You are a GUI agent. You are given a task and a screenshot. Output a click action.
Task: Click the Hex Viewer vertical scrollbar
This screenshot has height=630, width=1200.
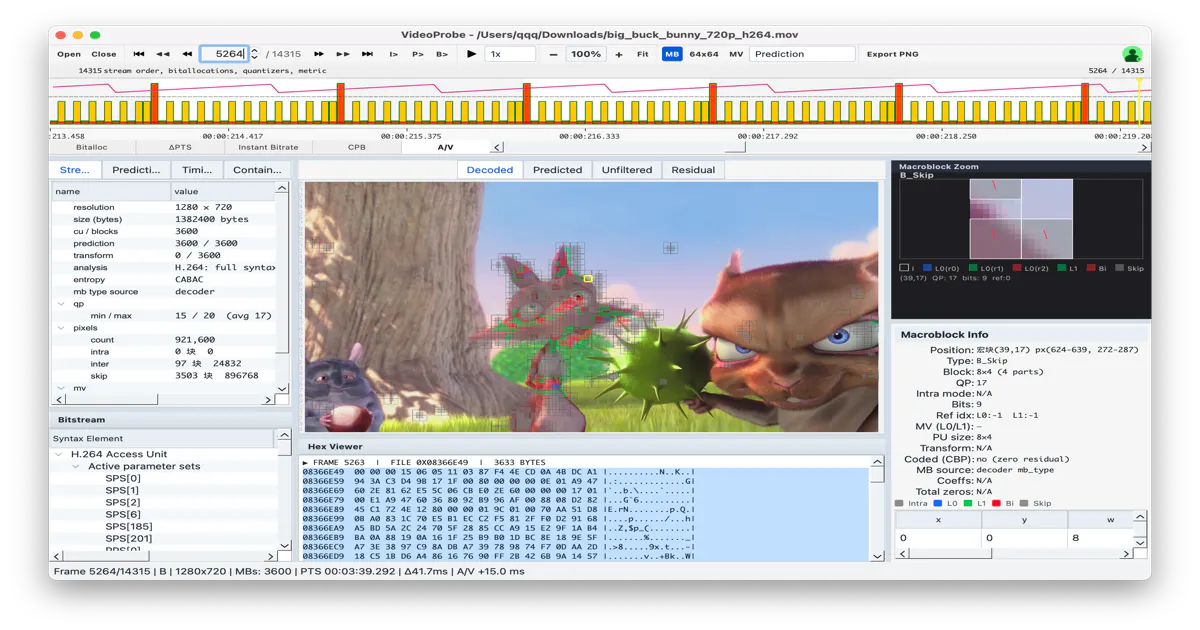877,510
